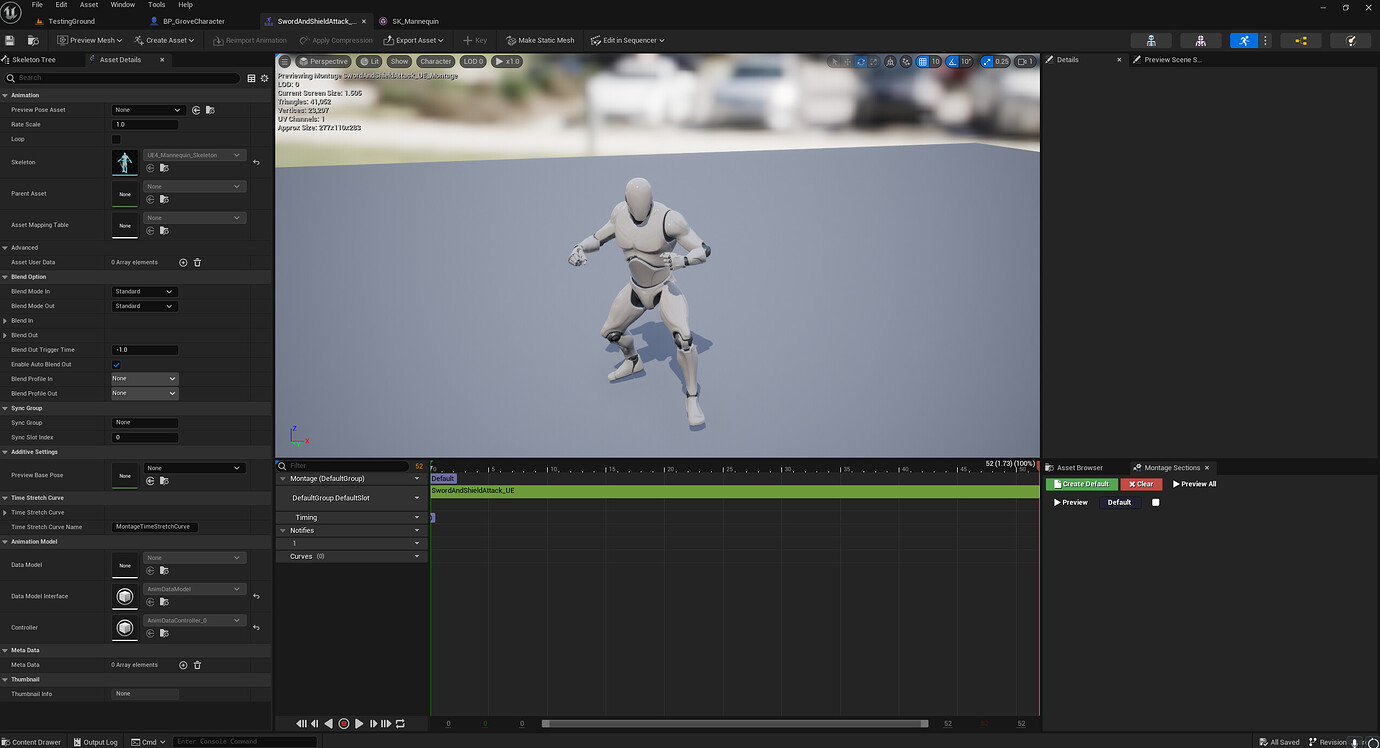This screenshot has height=748, width=1380.
Task: Jump to the start of the montage
Action: (302, 723)
